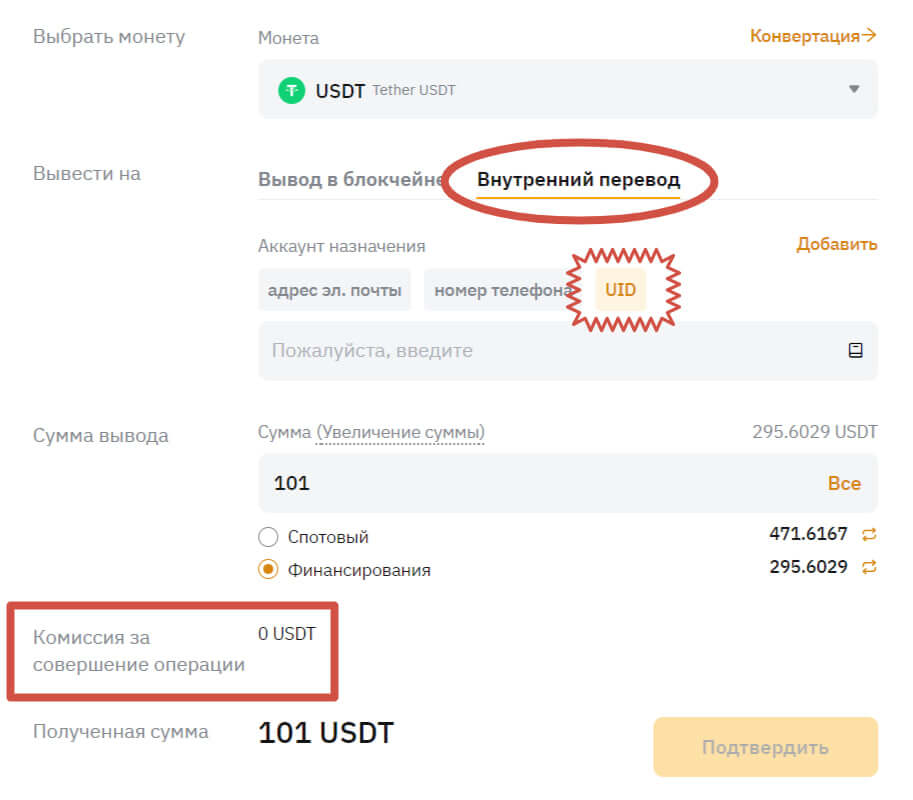913x800 pixels.
Task: Select the Спотовый radio button
Action: point(268,537)
